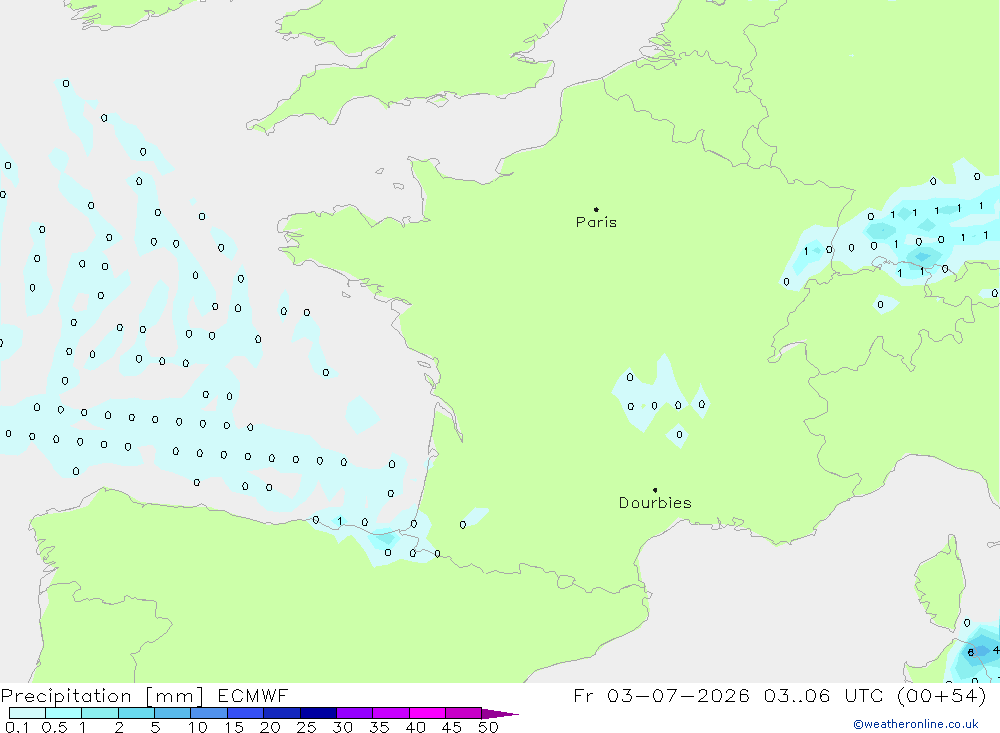Click the legend scale label '20'
1000x733 pixels.
pyautogui.click(x=270, y=727)
